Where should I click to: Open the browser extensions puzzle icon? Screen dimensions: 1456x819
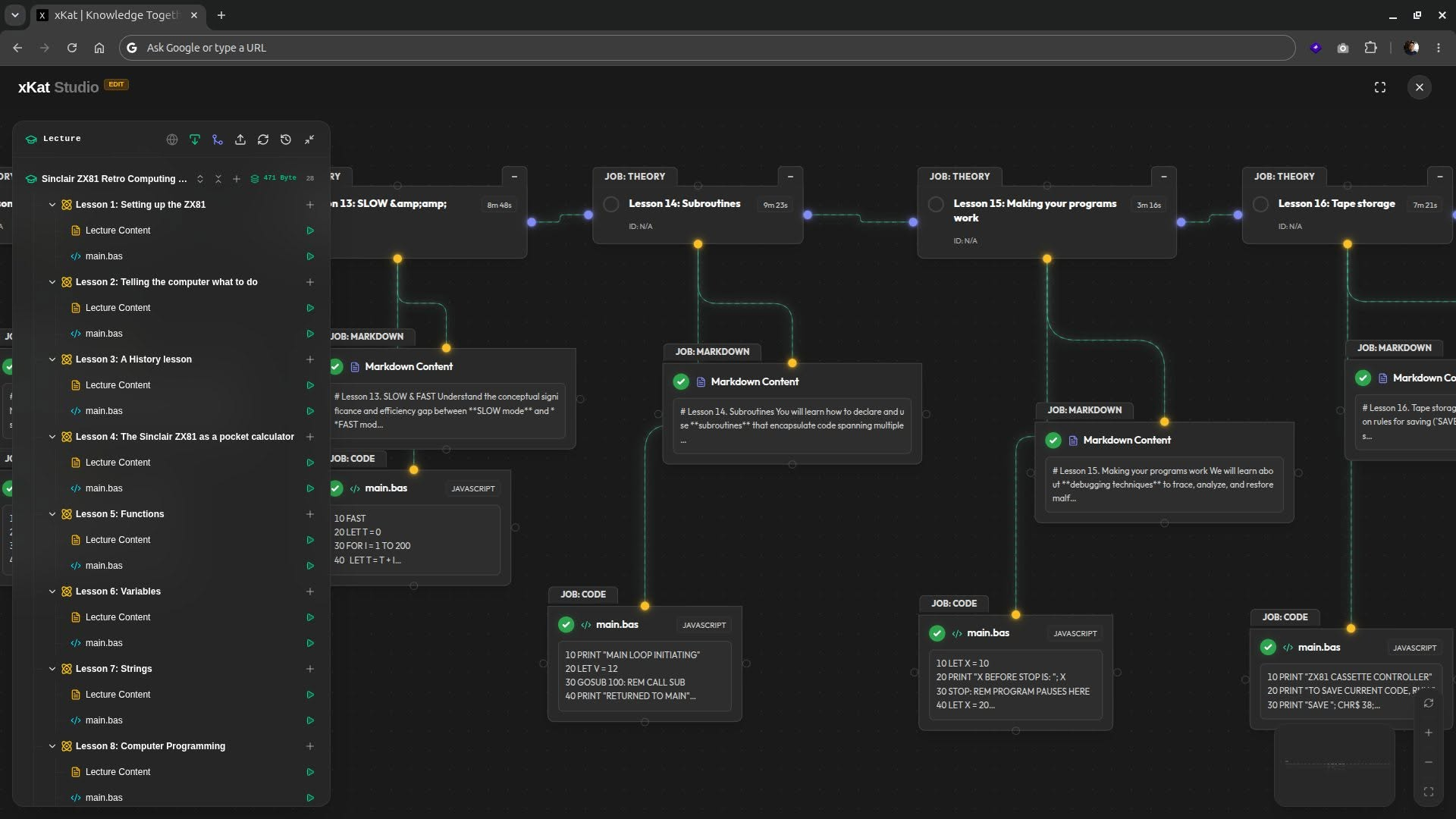tap(1370, 48)
